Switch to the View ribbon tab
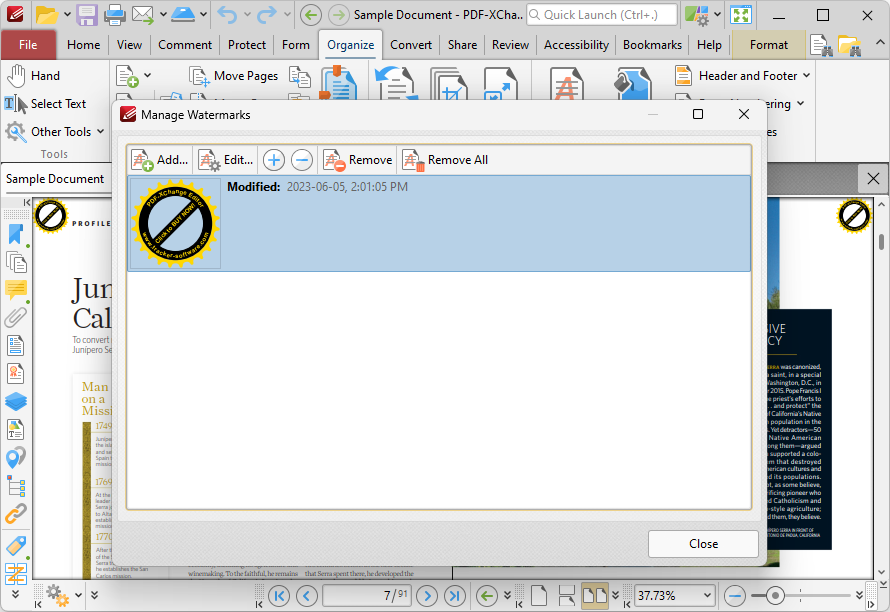This screenshot has width=890, height=612. (129, 45)
